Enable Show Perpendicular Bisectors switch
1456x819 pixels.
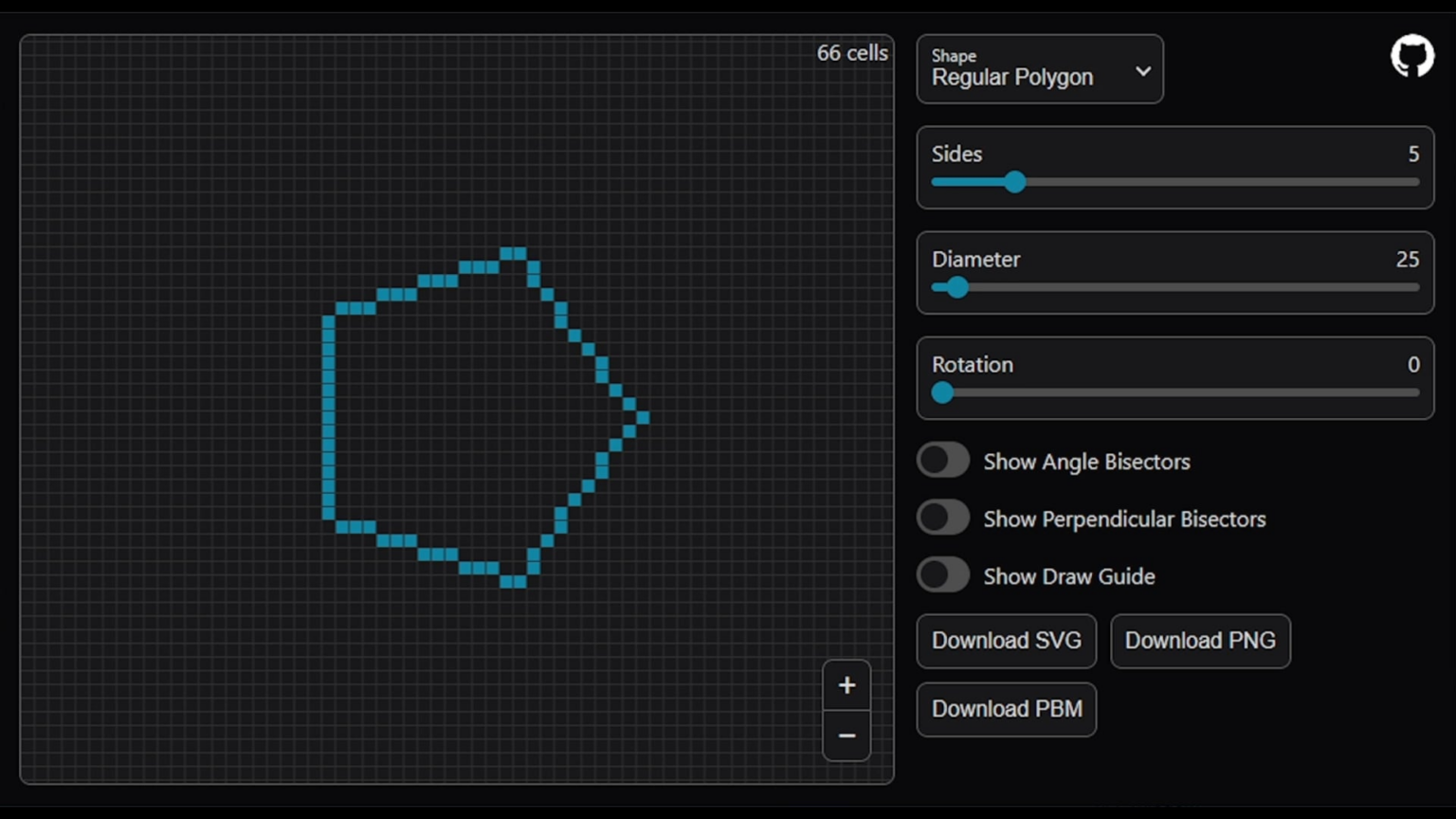pyautogui.click(x=943, y=519)
